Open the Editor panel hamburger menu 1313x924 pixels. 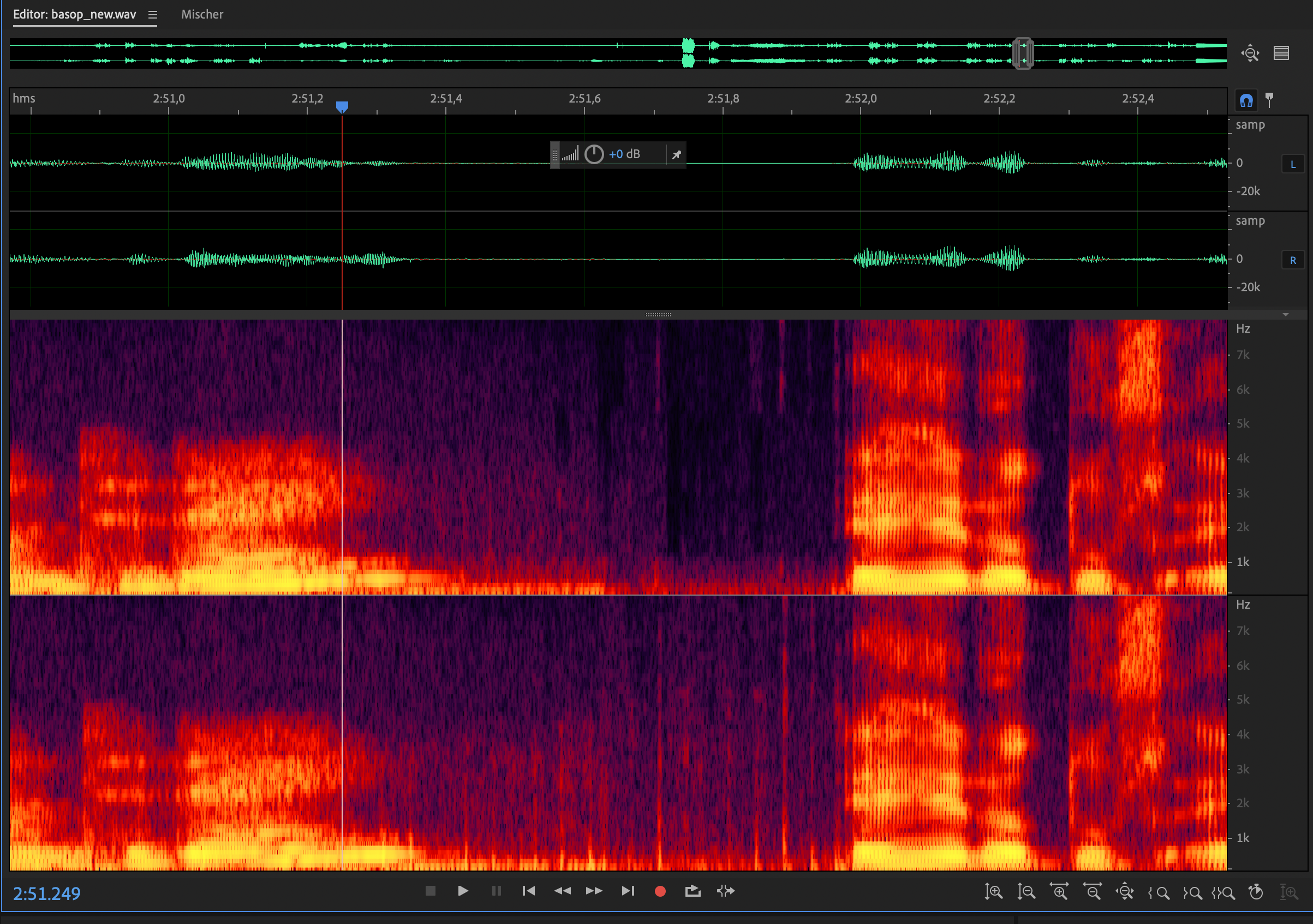point(153,15)
